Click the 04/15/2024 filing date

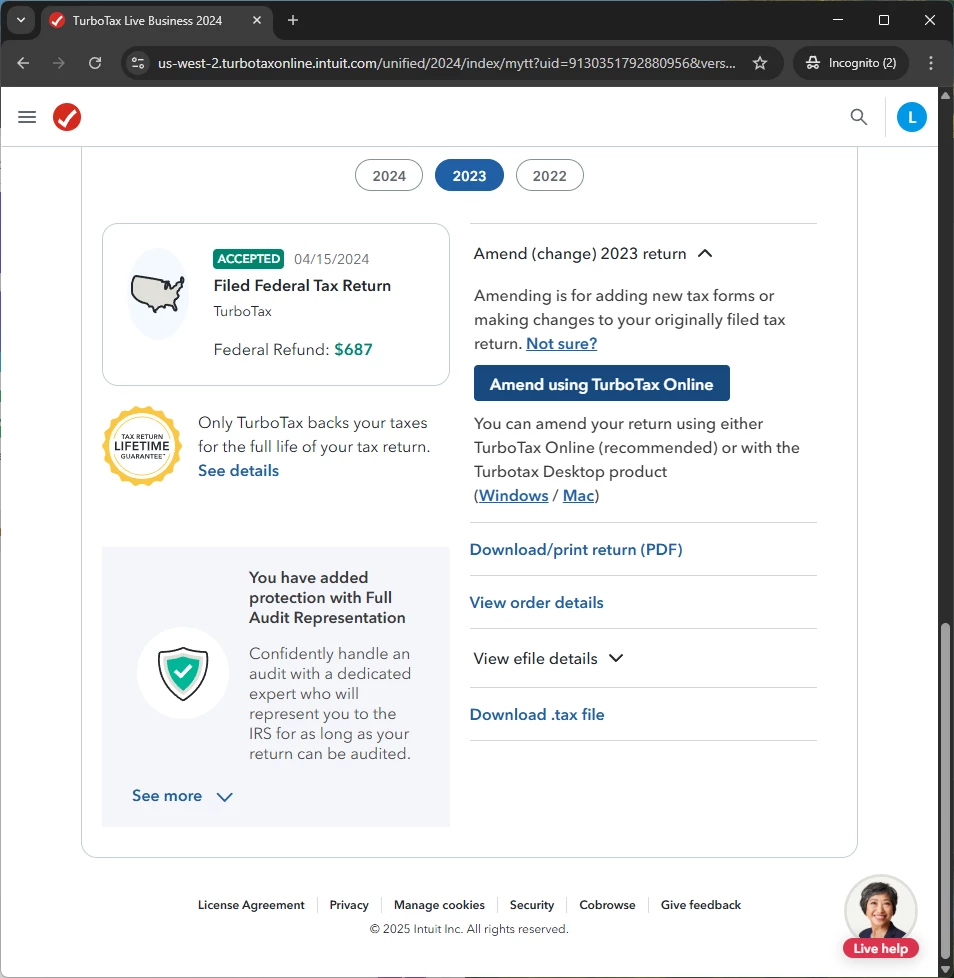(332, 259)
